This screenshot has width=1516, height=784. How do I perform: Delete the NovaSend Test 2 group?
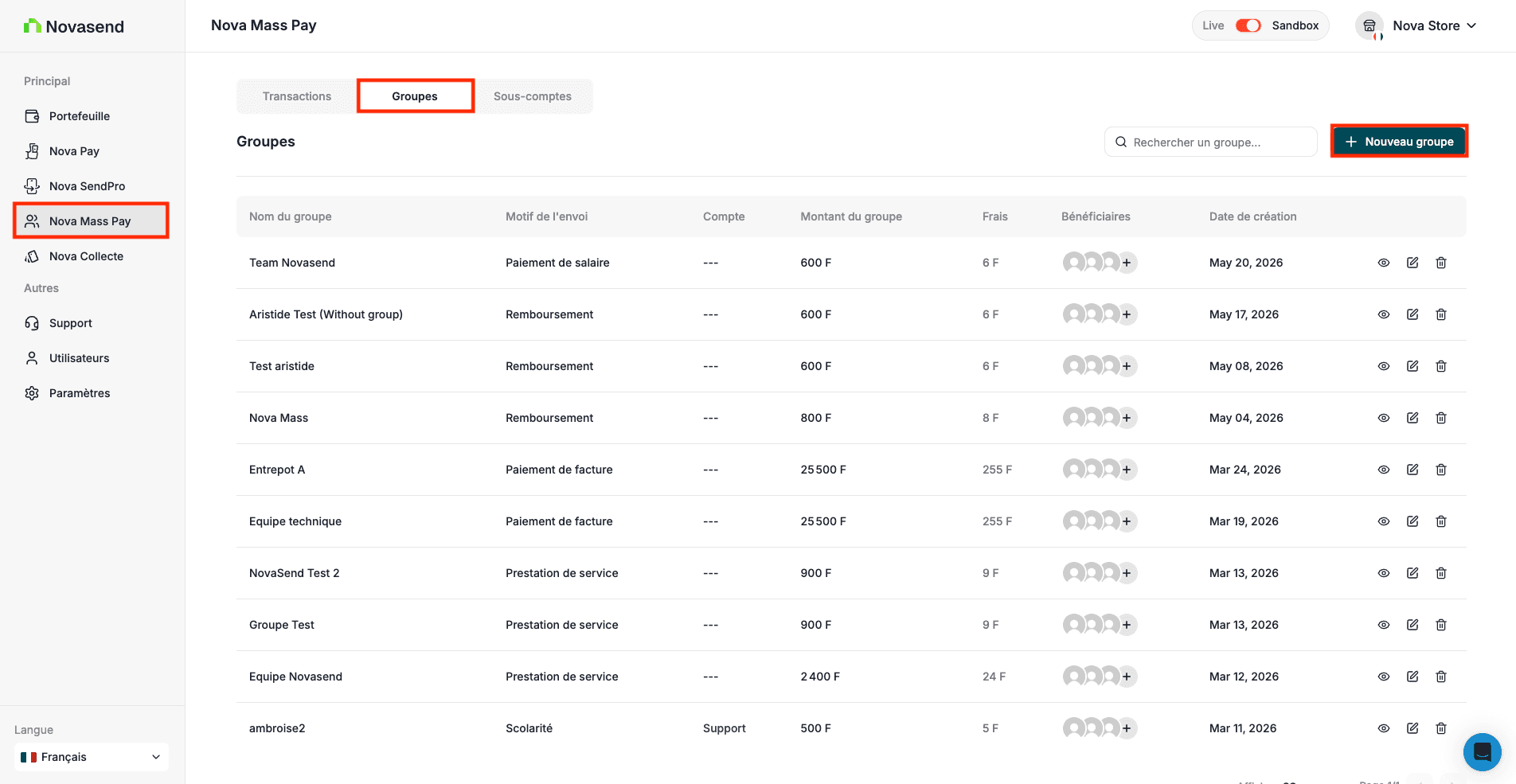pyautogui.click(x=1441, y=573)
